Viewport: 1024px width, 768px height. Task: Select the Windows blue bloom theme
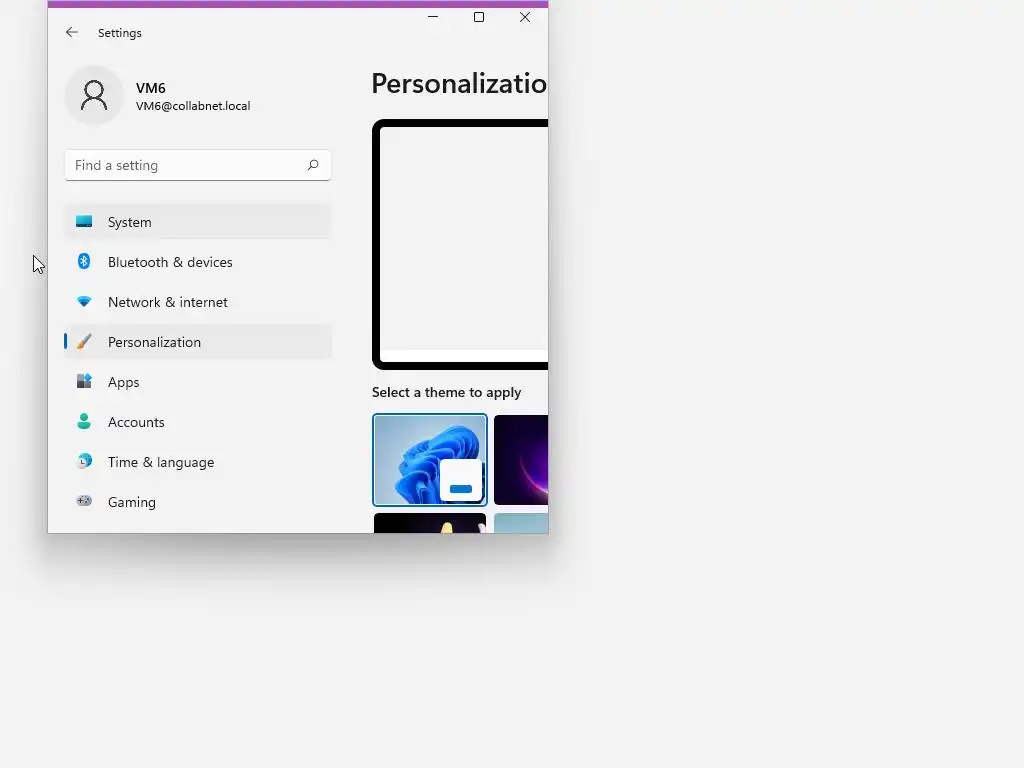coord(430,460)
